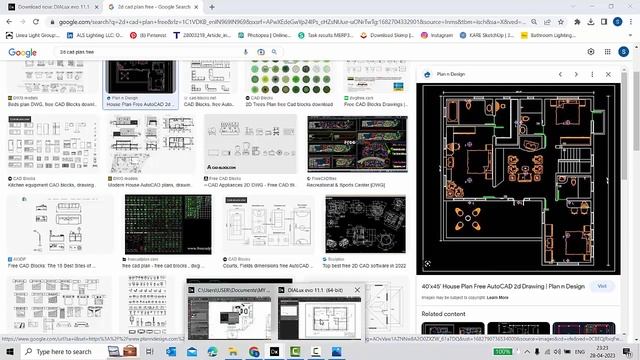Click the Visit button for Plan n Design
The width and height of the screenshot is (640, 360).
coord(602,286)
